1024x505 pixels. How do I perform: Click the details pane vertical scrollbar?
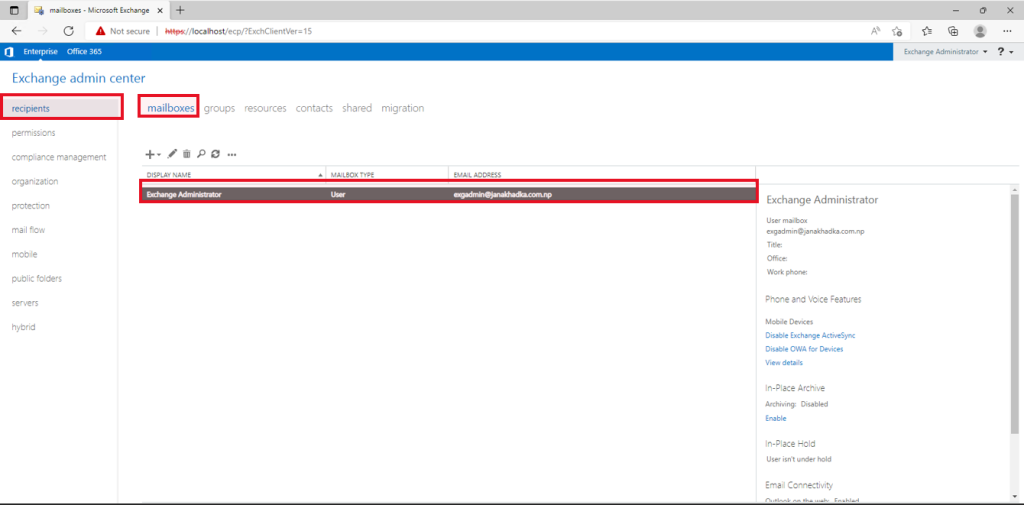(1014, 314)
